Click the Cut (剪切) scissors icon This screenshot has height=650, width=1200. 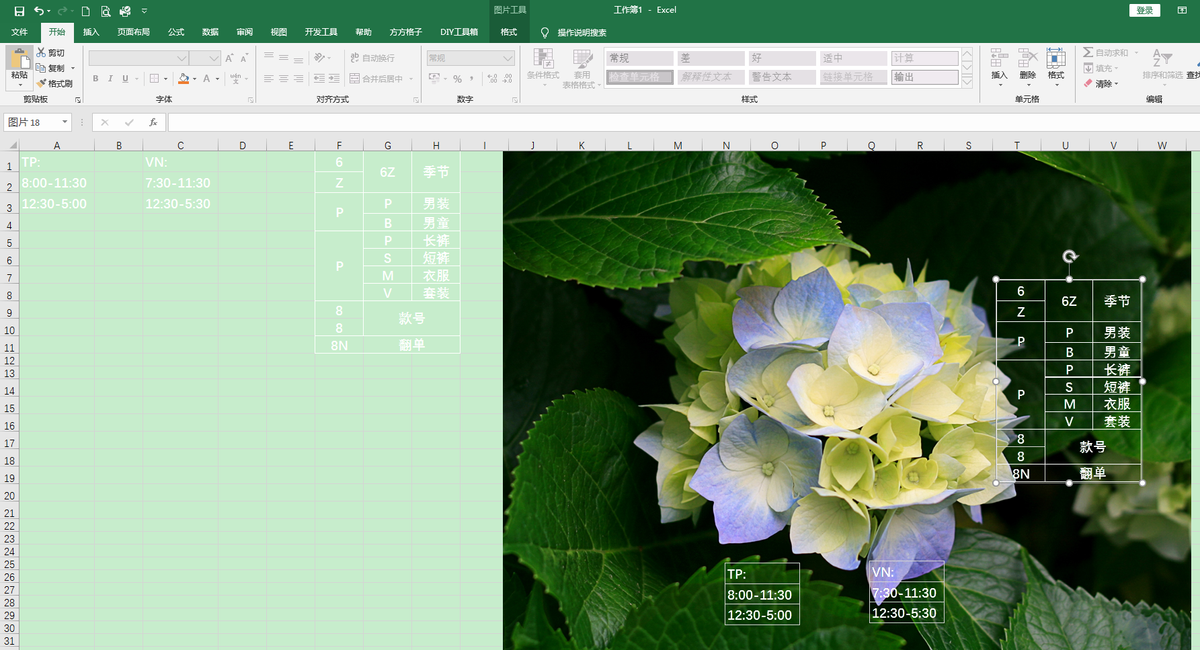(x=41, y=53)
